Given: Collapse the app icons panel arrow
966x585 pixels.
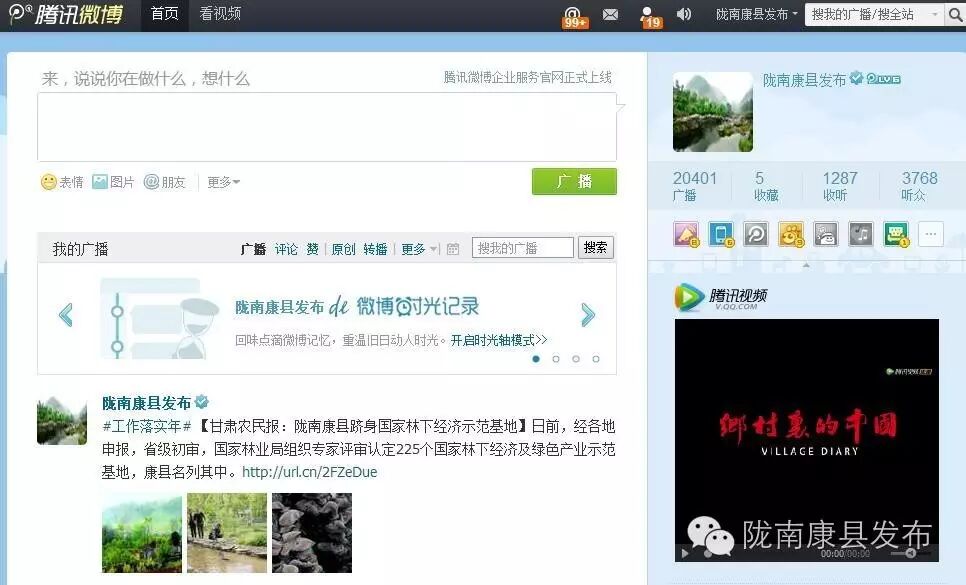Looking at the screenshot, I should tap(806, 265).
